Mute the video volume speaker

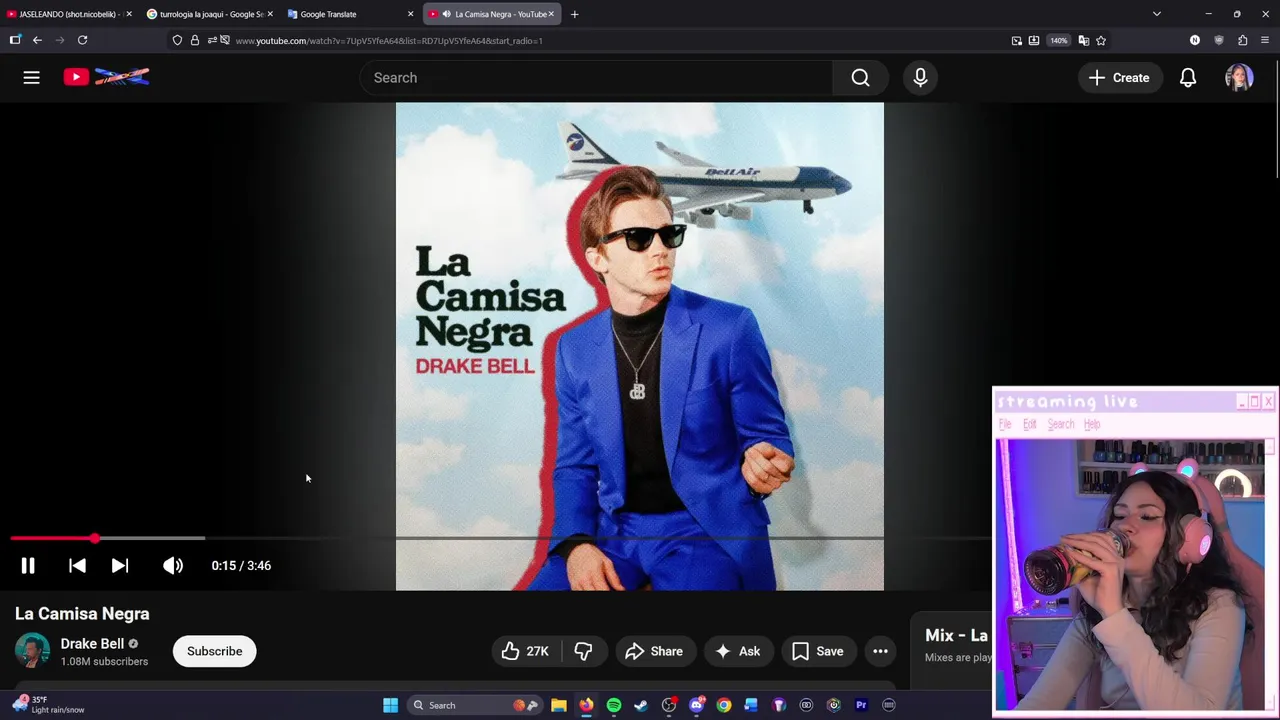173,565
